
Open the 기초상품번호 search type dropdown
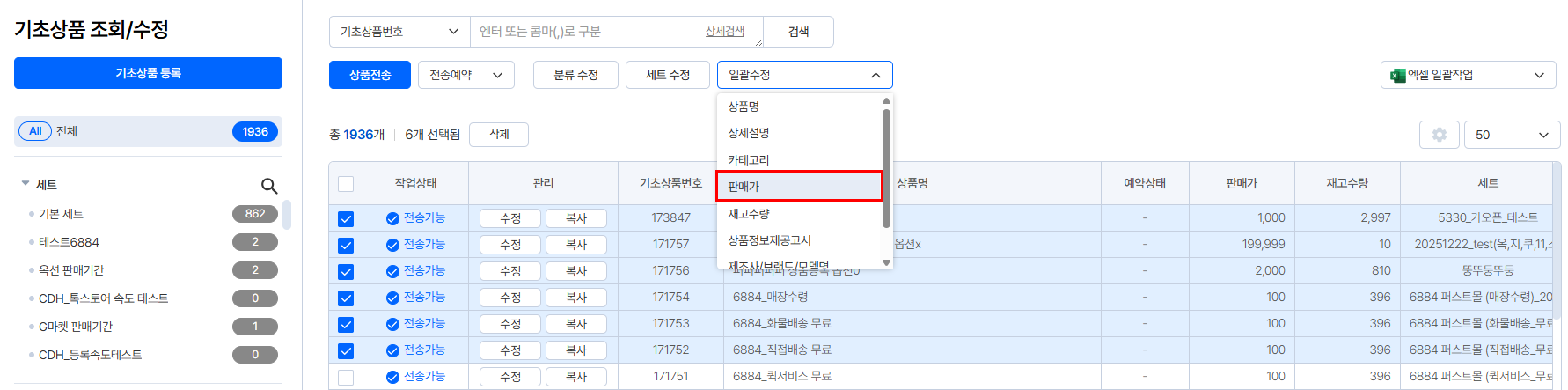[399, 32]
